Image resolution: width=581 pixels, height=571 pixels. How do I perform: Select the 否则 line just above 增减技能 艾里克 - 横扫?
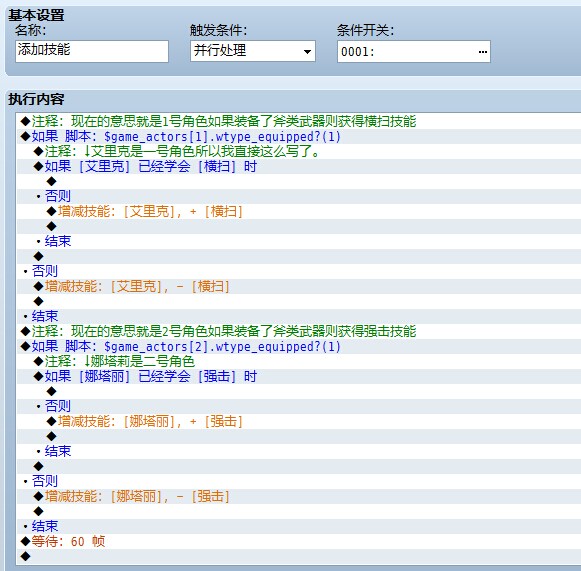tap(299, 271)
